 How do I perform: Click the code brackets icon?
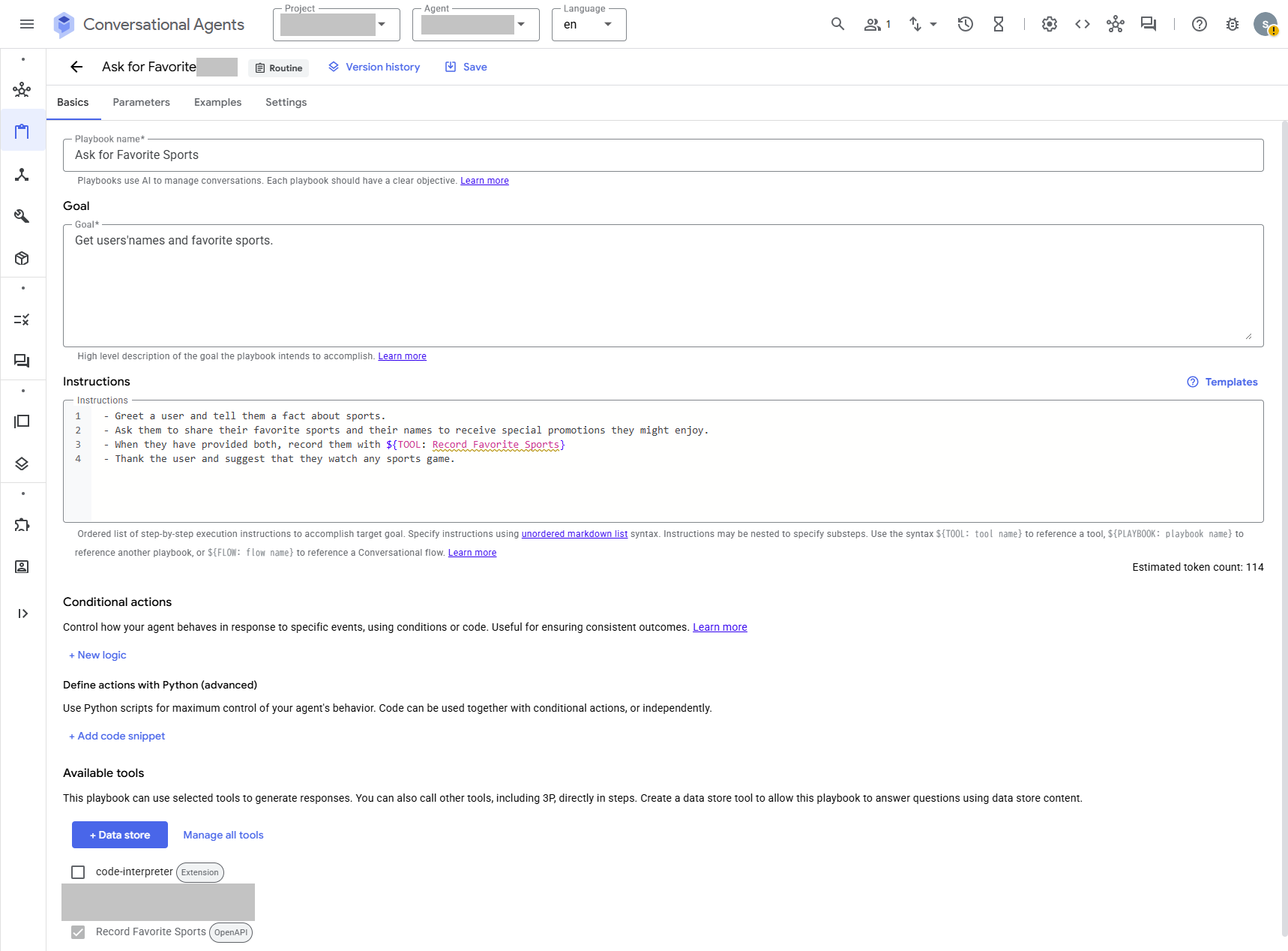pyautogui.click(x=1083, y=24)
